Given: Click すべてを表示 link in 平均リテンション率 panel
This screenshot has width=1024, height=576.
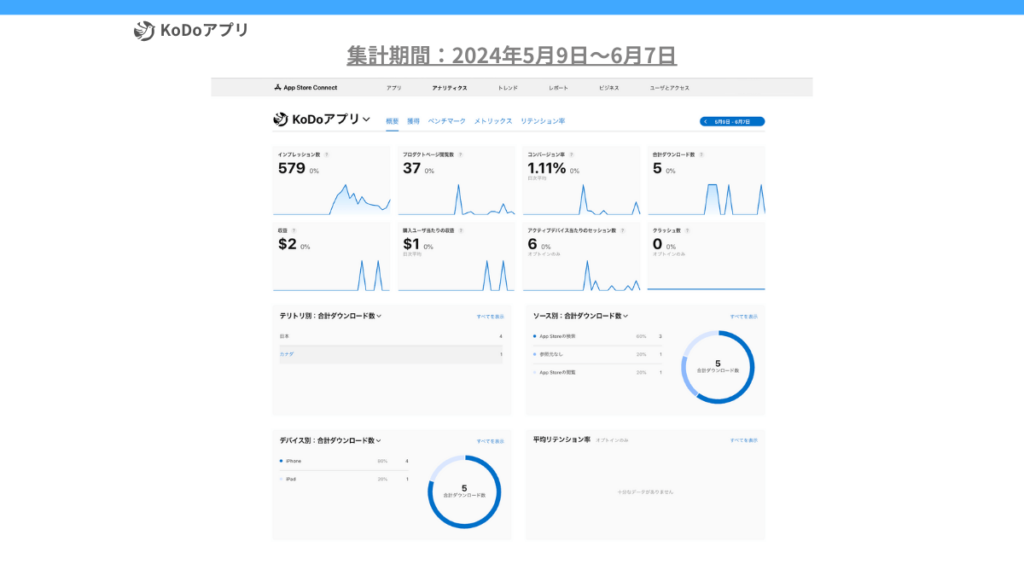Looking at the screenshot, I should [743, 440].
